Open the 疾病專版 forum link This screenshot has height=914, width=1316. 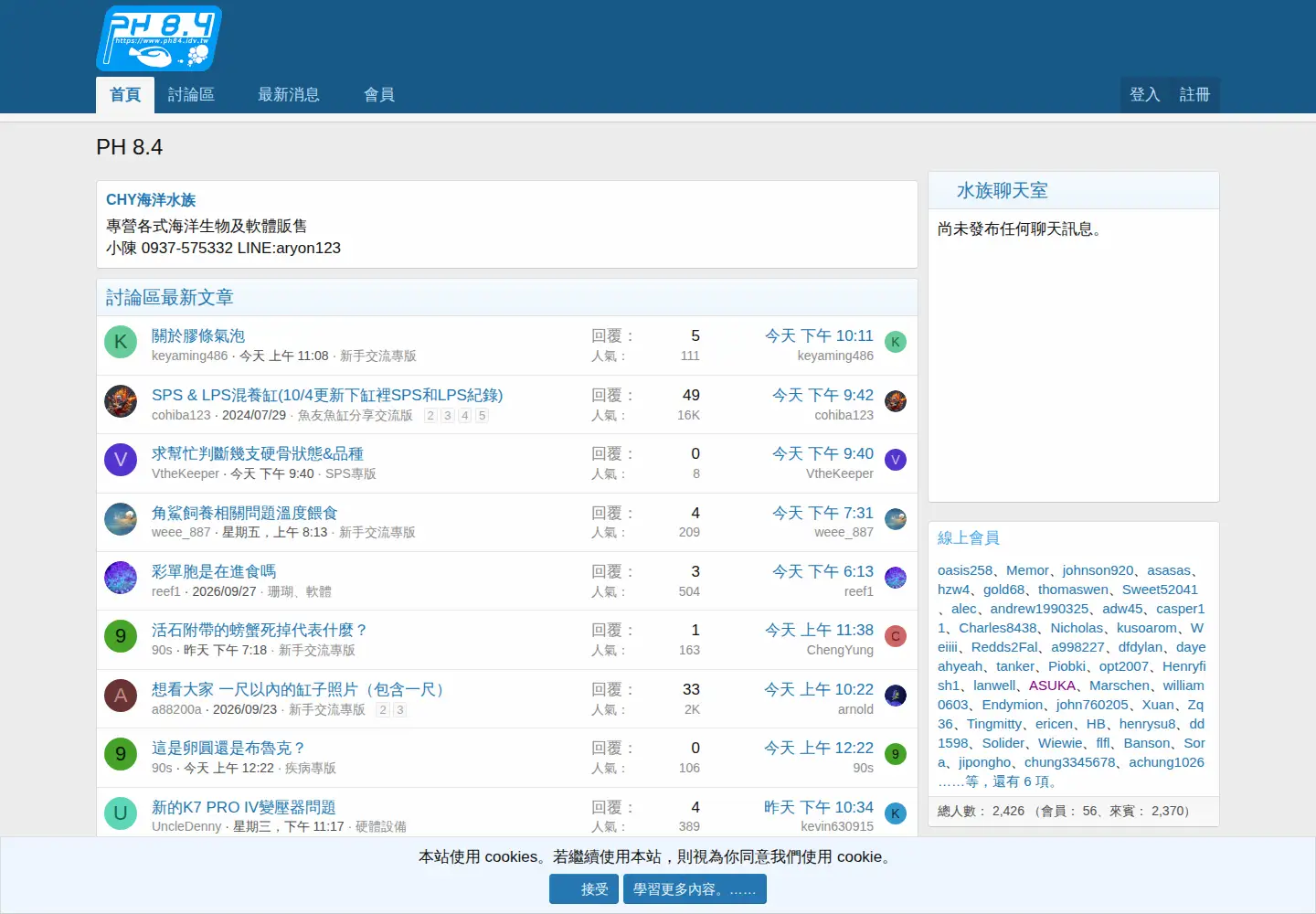(311, 769)
